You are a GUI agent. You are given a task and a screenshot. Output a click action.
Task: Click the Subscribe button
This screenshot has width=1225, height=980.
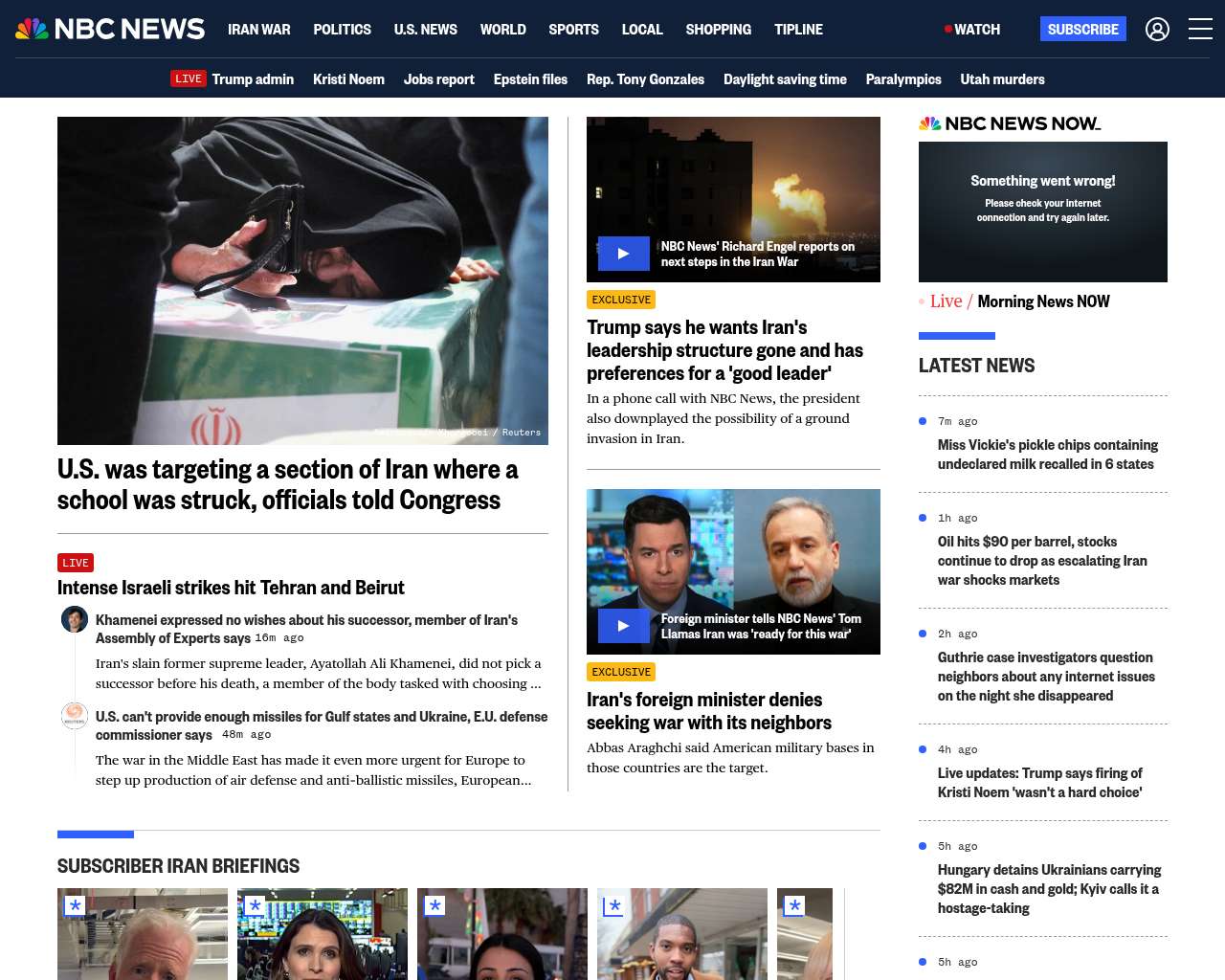[1083, 29]
